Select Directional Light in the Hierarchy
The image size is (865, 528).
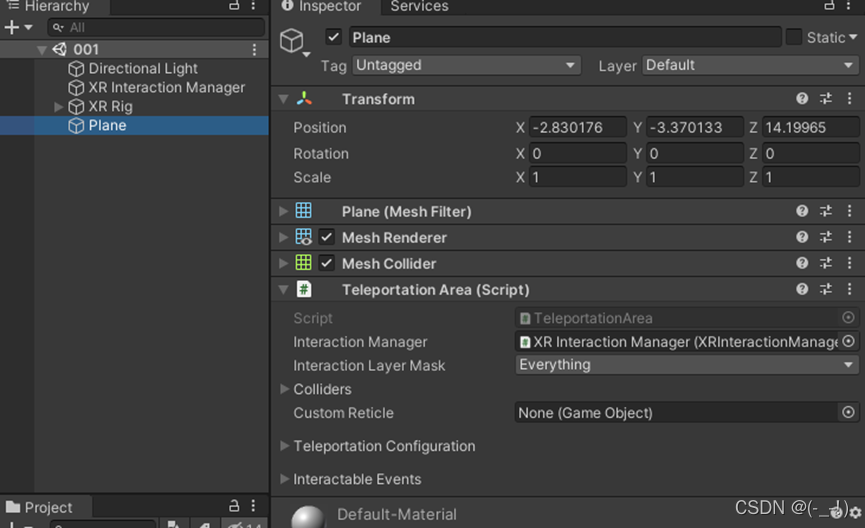[x=143, y=69]
